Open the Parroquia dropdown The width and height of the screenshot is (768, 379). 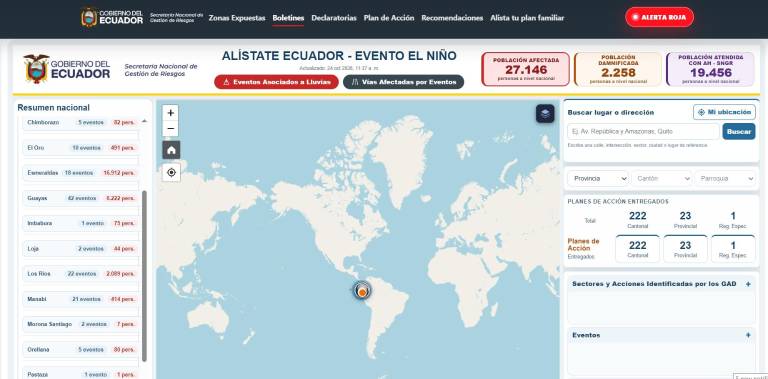tap(725, 179)
